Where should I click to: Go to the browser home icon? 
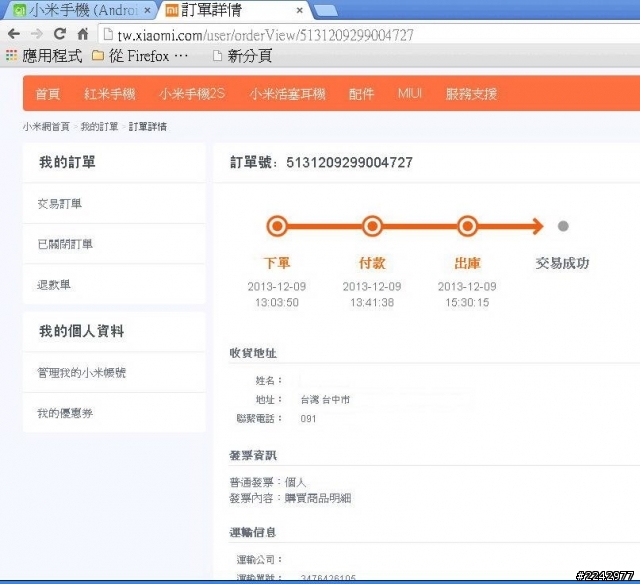pyautogui.click(x=83, y=34)
